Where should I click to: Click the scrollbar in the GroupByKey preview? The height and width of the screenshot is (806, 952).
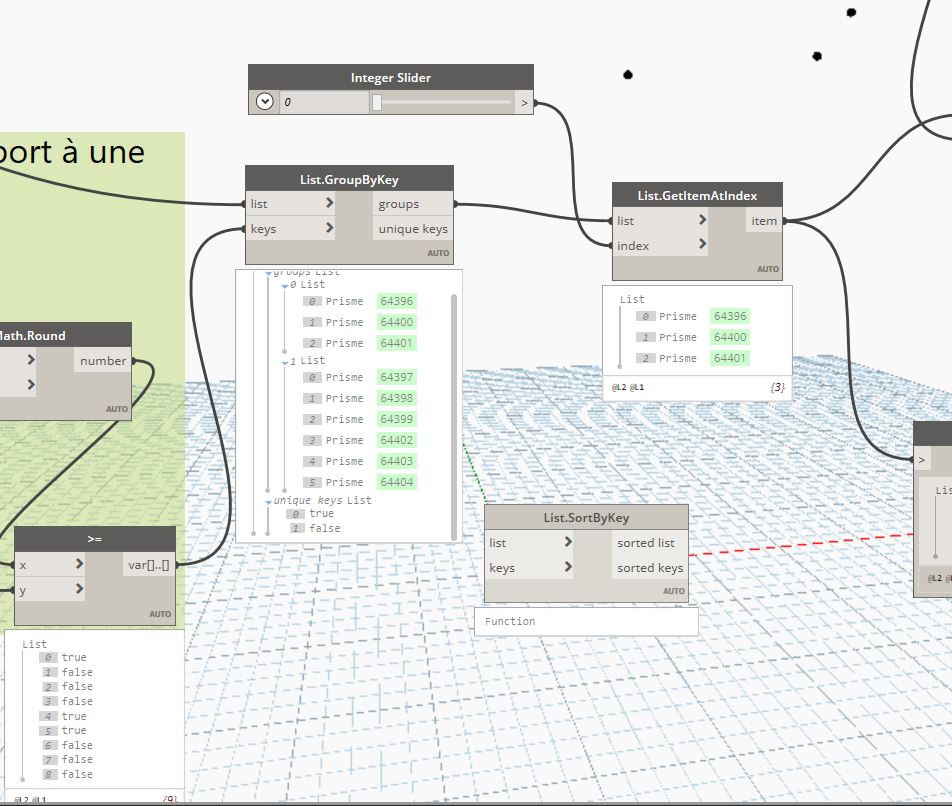[455, 400]
